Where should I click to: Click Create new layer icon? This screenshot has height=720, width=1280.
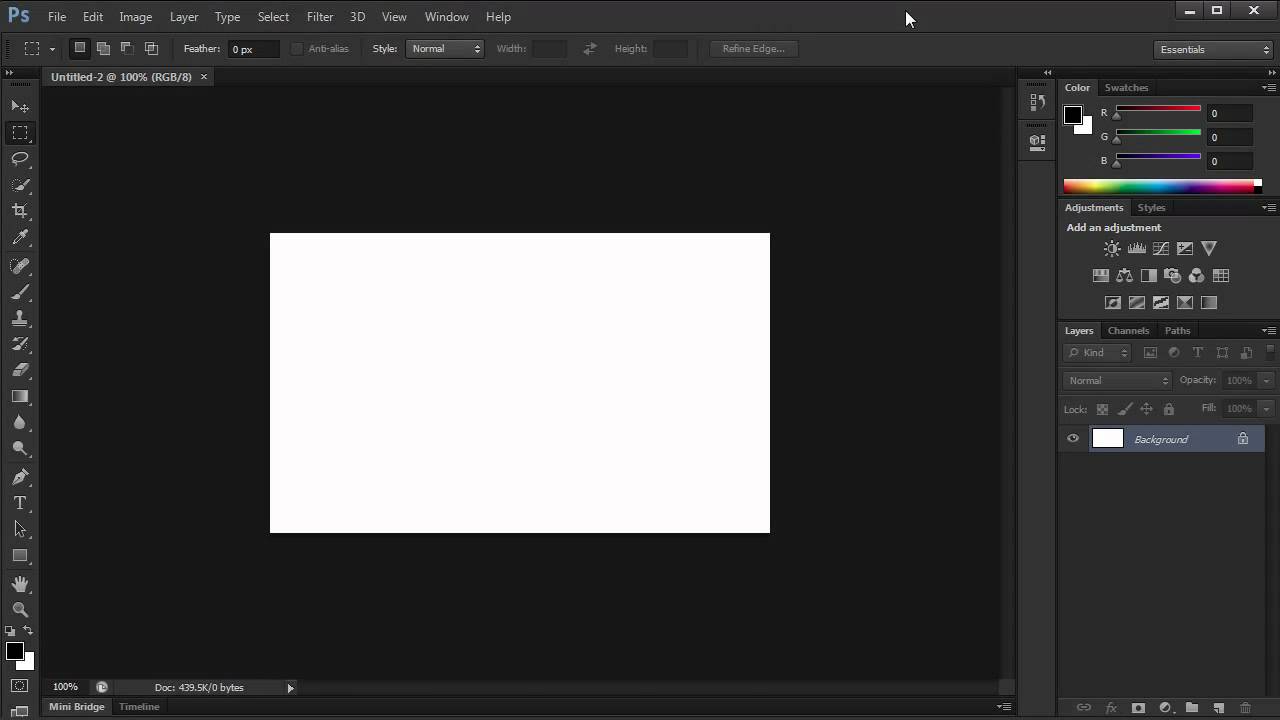click(x=1218, y=707)
